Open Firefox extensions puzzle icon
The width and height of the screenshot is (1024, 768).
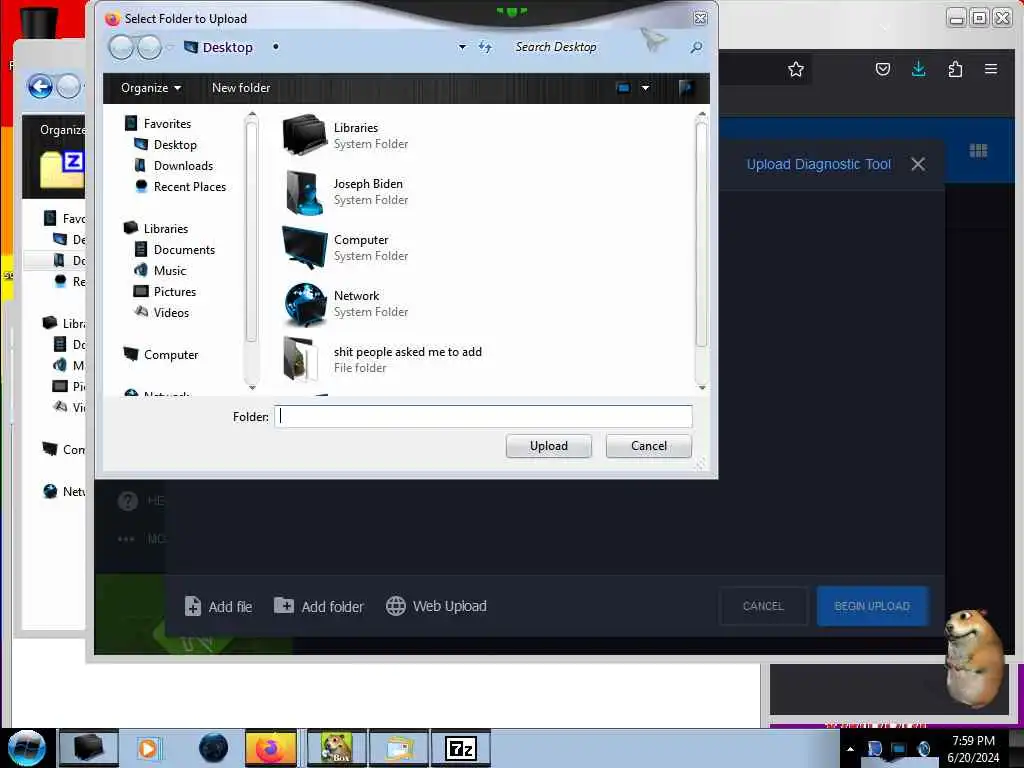pos(955,69)
